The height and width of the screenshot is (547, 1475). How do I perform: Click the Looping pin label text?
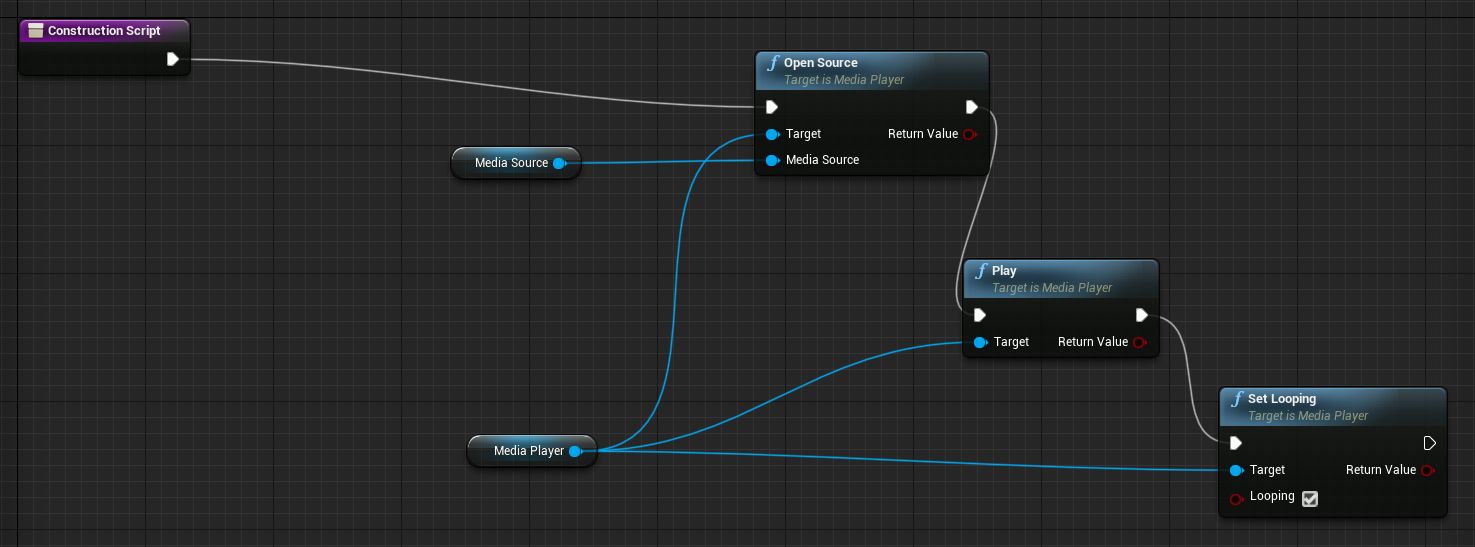pos(1272,496)
